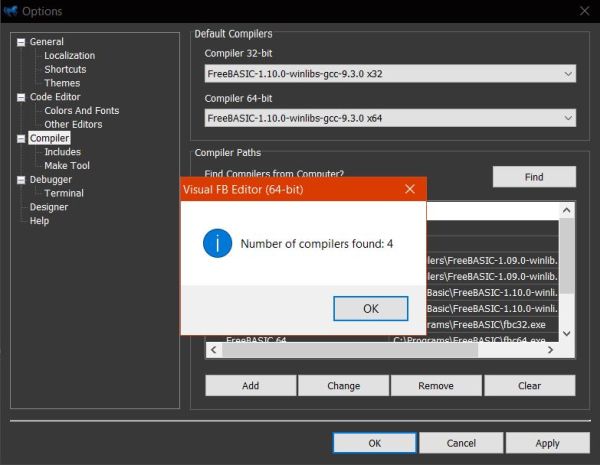Collapse the General tree node

coord(21,42)
